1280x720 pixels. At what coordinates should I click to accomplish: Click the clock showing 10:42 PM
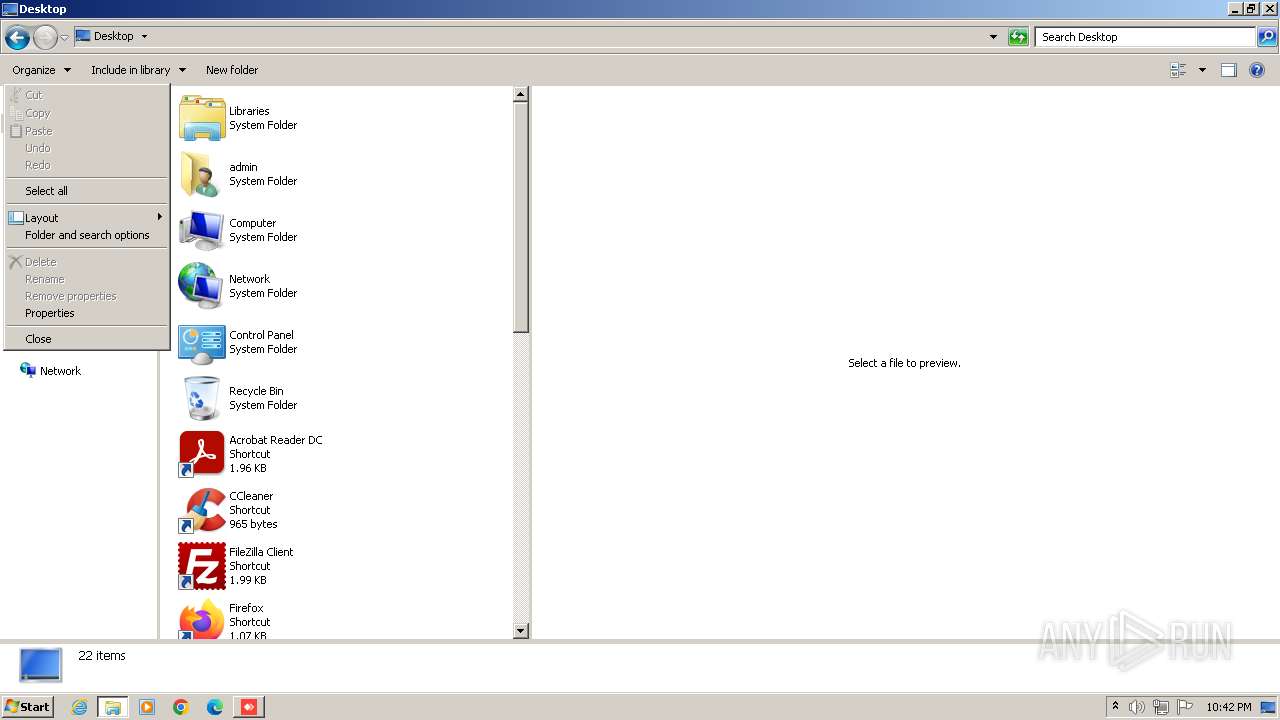pyautogui.click(x=1229, y=707)
